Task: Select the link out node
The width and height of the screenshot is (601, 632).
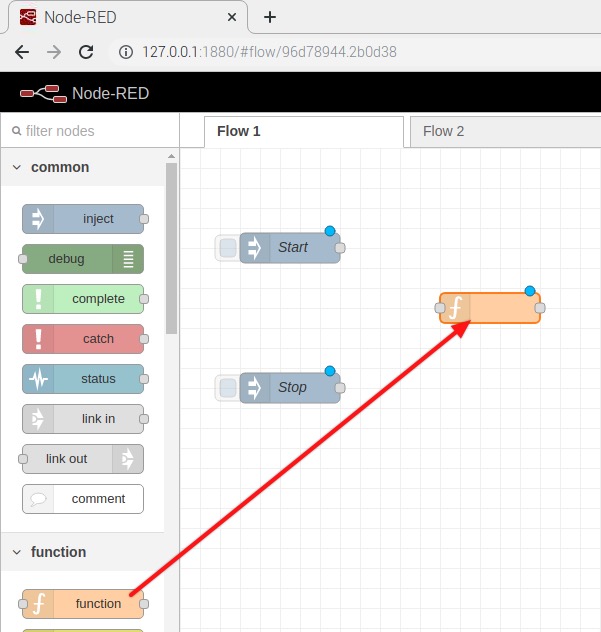Action: click(82, 459)
